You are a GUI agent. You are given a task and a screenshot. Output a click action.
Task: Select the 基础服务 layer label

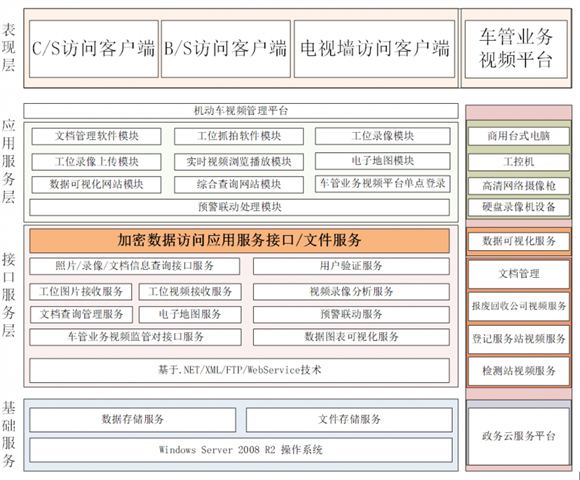(x=9, y=435)
